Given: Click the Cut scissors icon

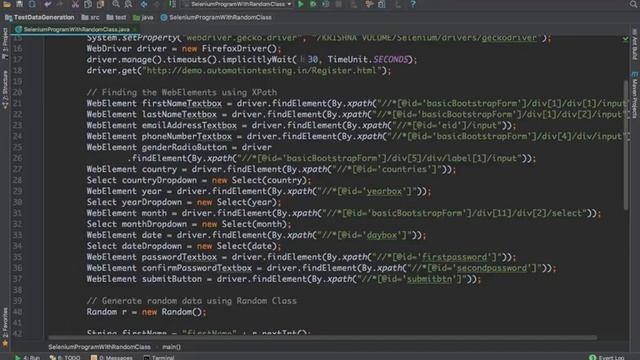Looking at the screenshot, I should (x=75, y=4).
